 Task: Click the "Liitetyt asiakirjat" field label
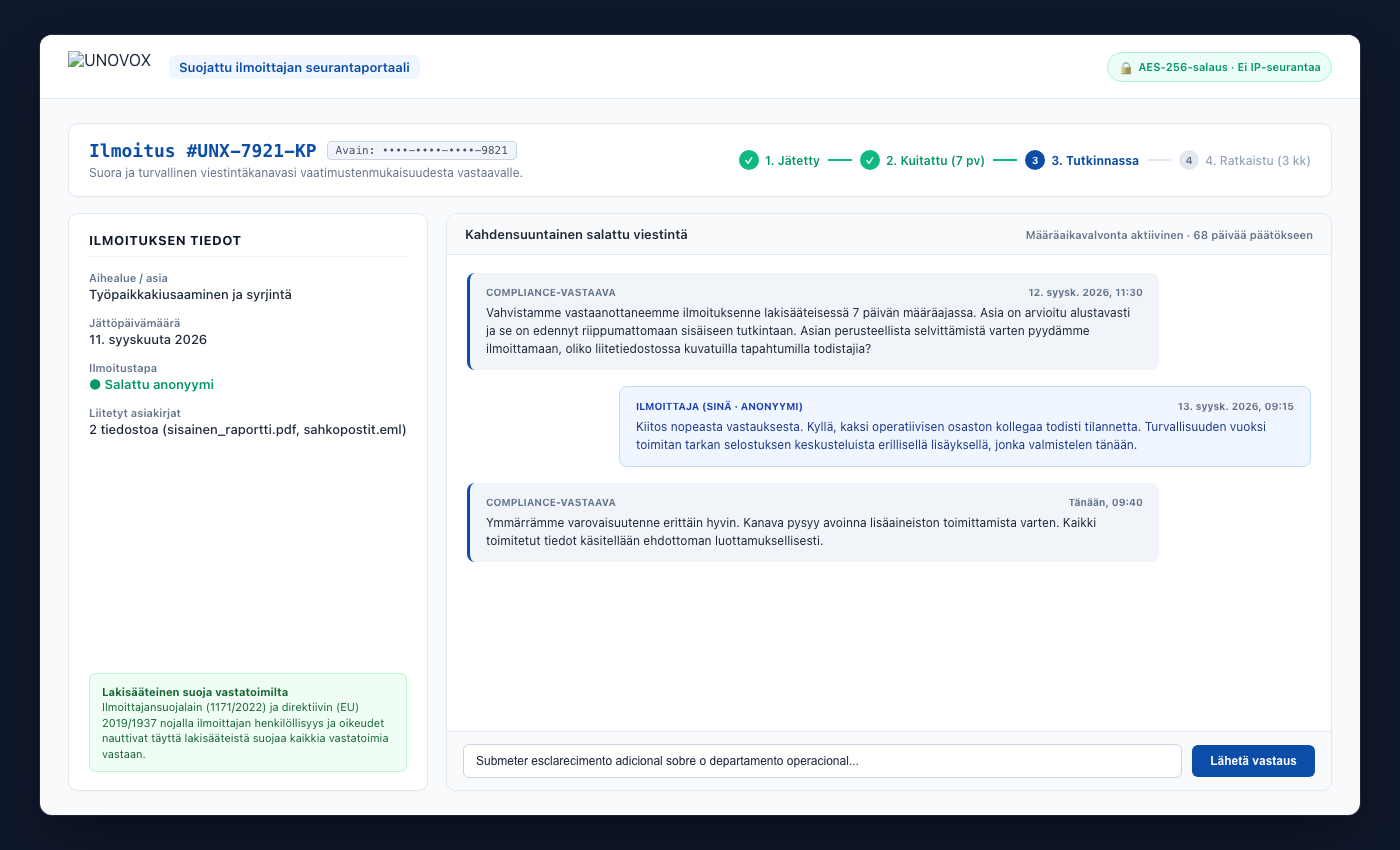pos(135,413)
